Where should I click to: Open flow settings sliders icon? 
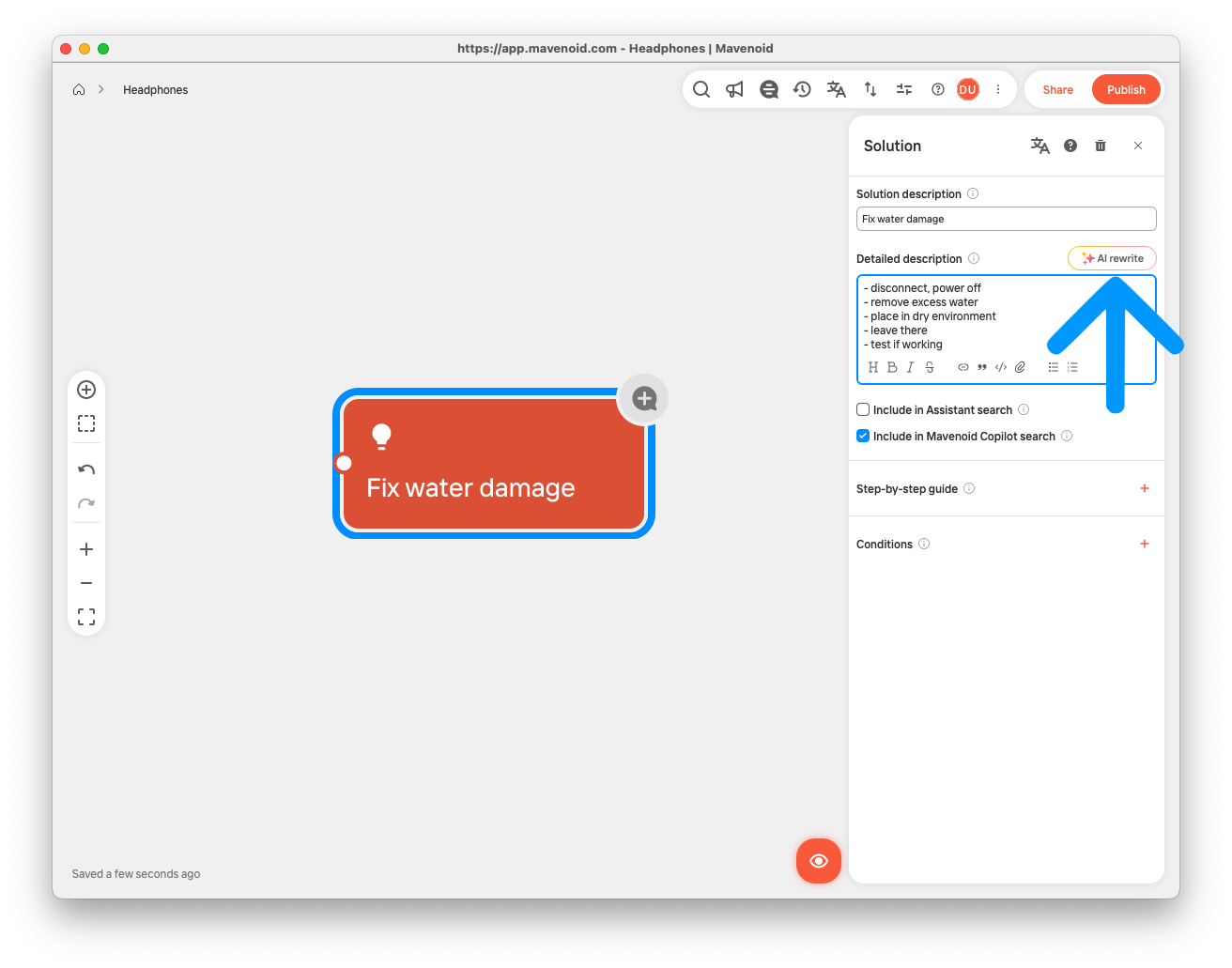tap(904, 89)
